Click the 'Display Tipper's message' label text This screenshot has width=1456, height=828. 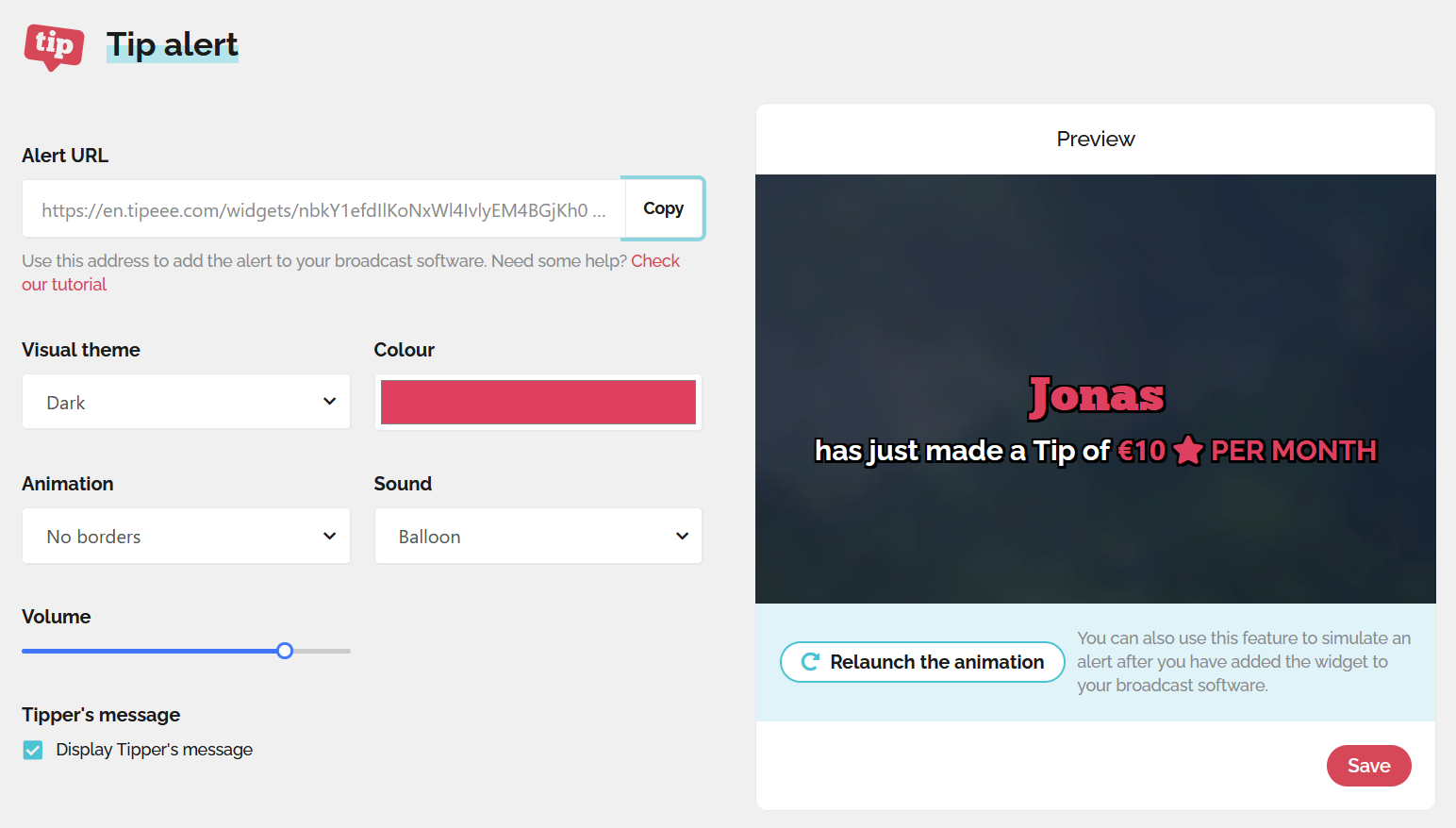(154, 750)
